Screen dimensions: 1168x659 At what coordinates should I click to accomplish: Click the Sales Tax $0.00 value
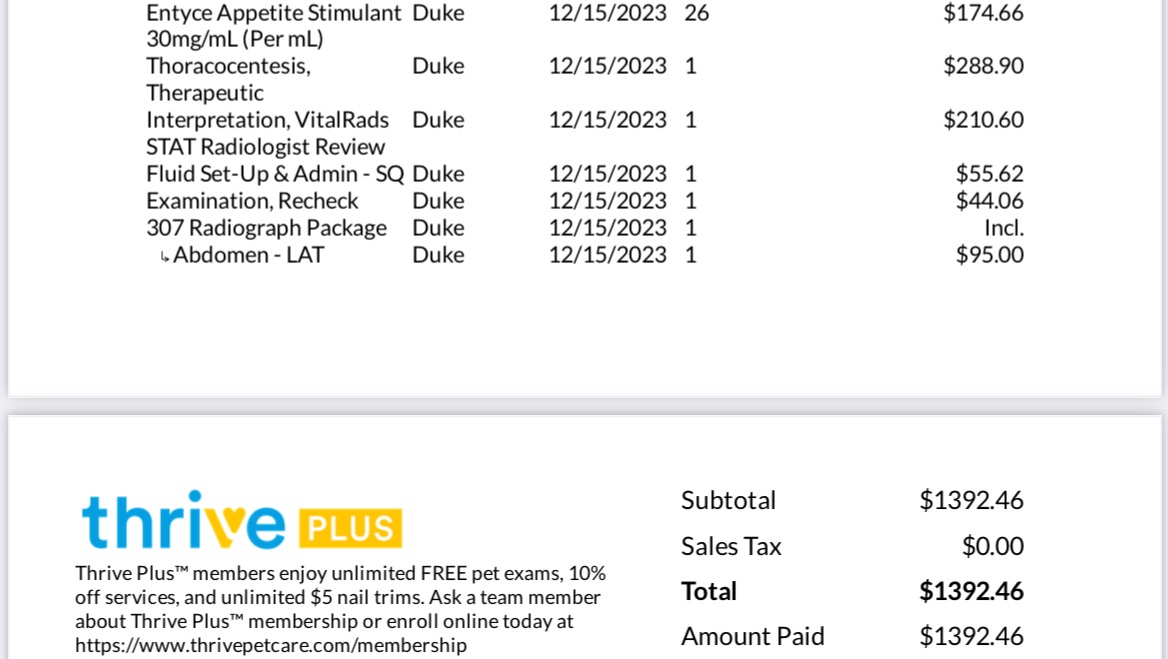(993, 547)
